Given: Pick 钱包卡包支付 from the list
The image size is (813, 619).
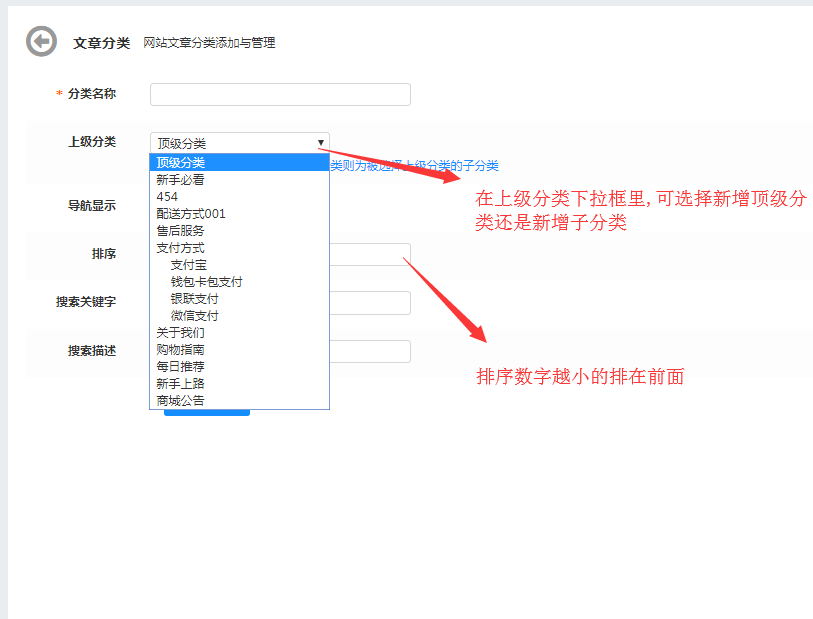Looking at the screenshot, I should point(206,282).
